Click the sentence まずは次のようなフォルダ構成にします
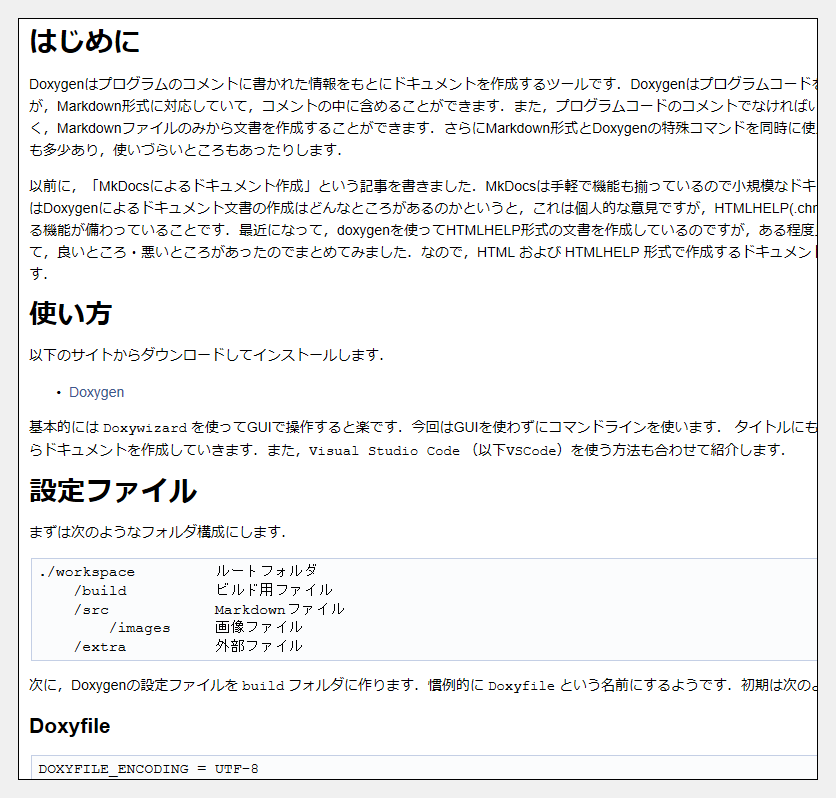The width and height of the screenshot is (836, 798). 158,531
